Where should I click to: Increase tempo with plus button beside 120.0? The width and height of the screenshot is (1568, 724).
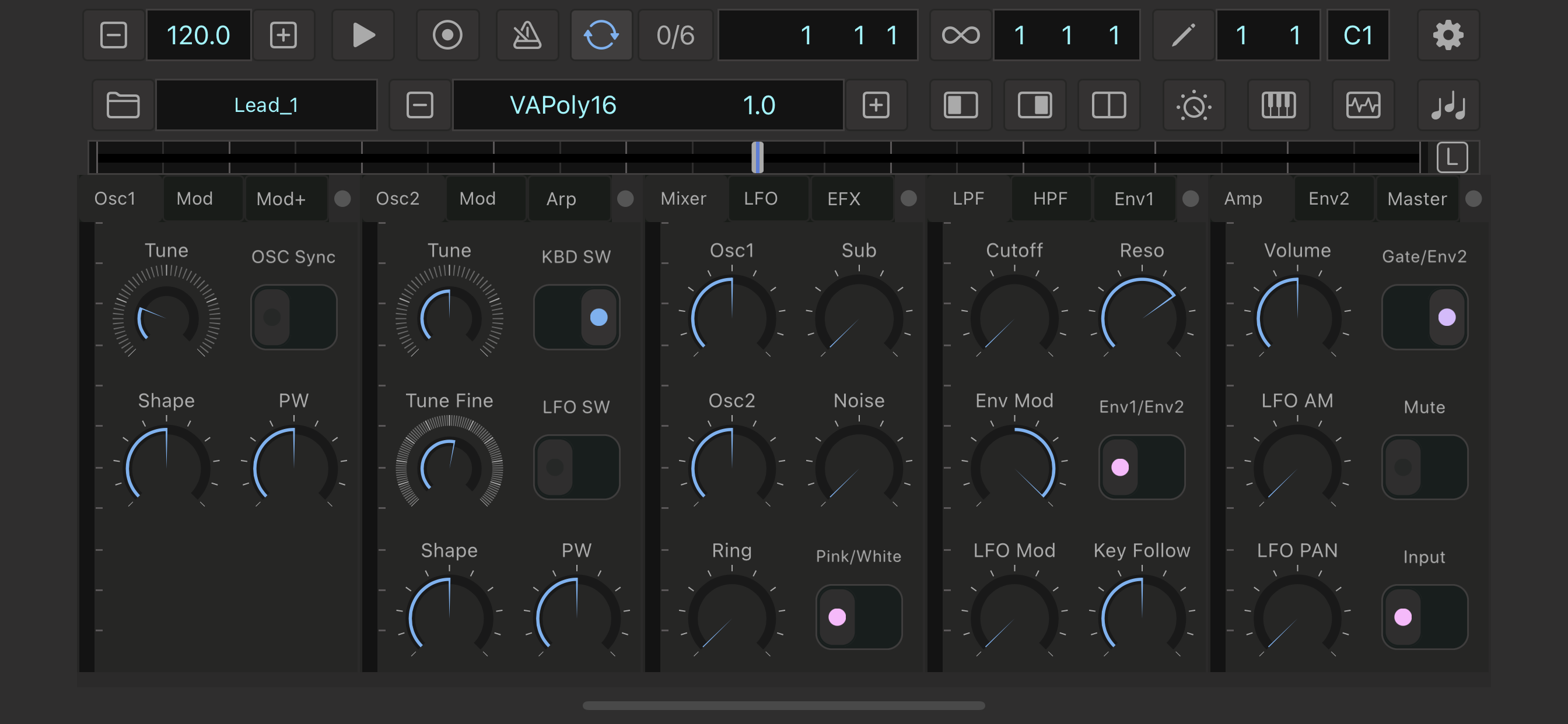click(x=283, y=34)
